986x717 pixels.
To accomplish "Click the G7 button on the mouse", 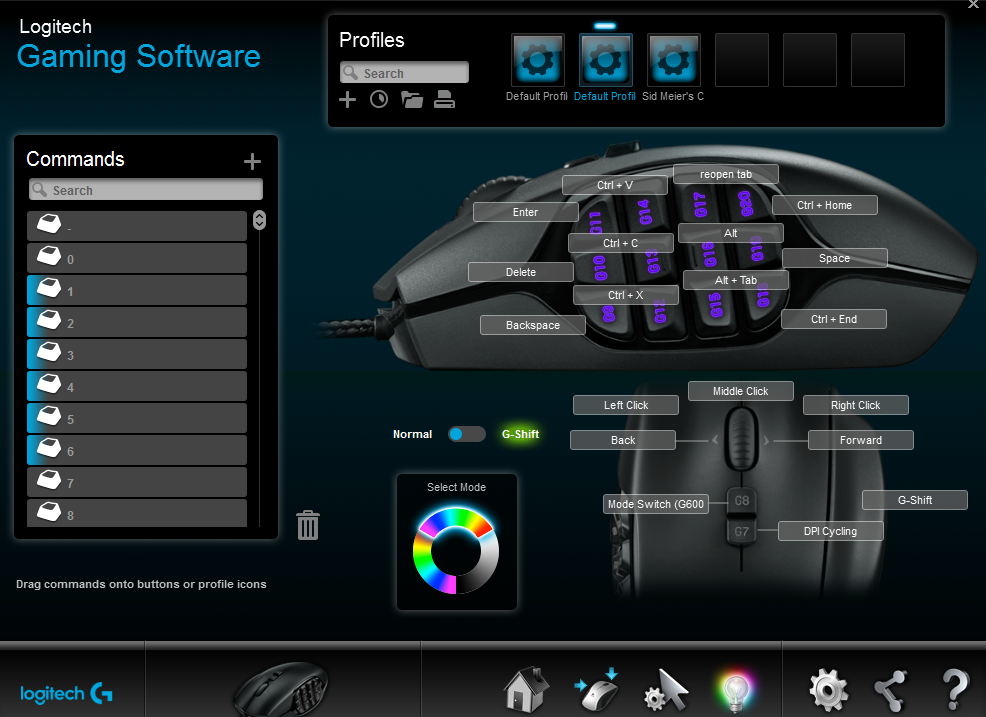I will (x=742, y=531).
